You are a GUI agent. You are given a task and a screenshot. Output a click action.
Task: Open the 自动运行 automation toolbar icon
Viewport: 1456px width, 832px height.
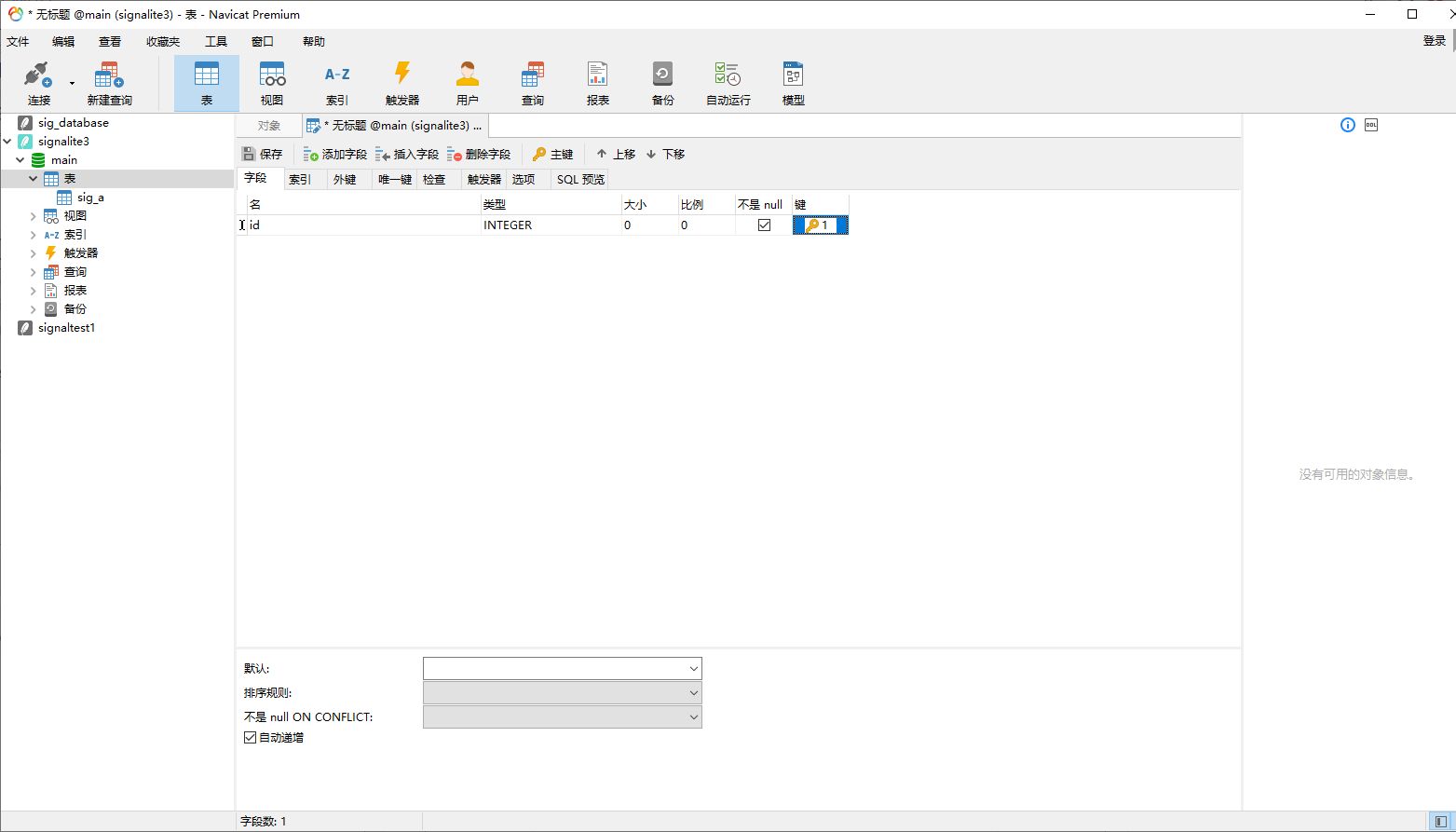pos(728,83)
